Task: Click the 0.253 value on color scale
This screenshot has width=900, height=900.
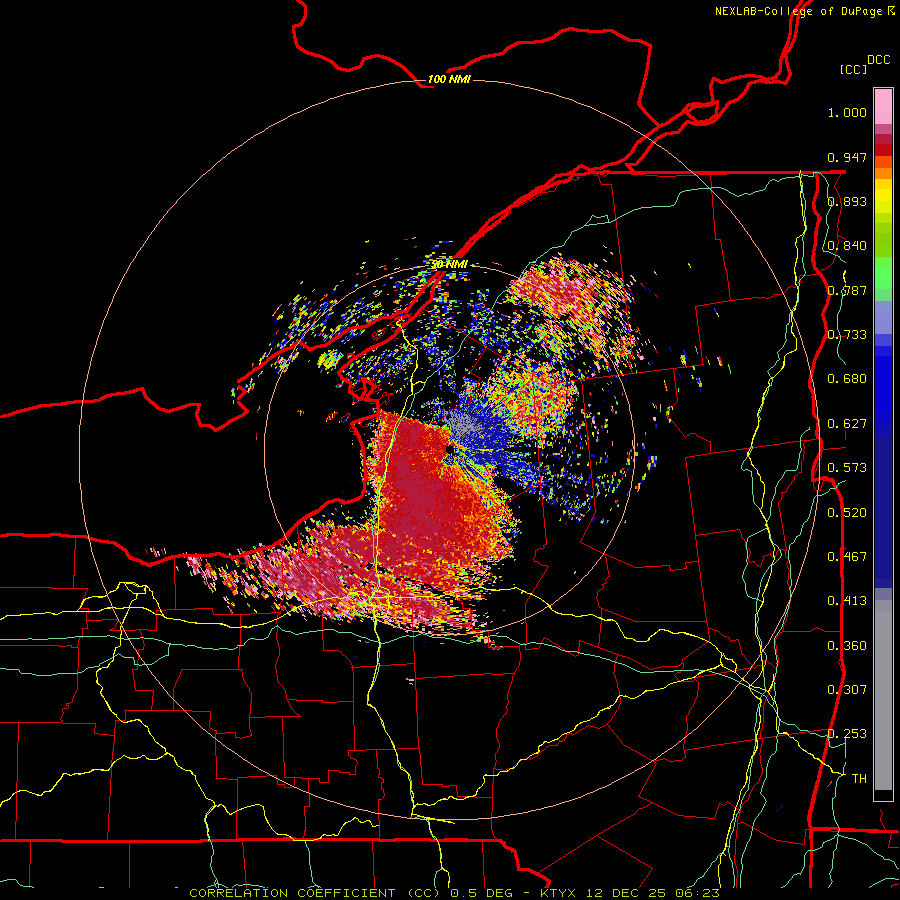Action: 847,734
